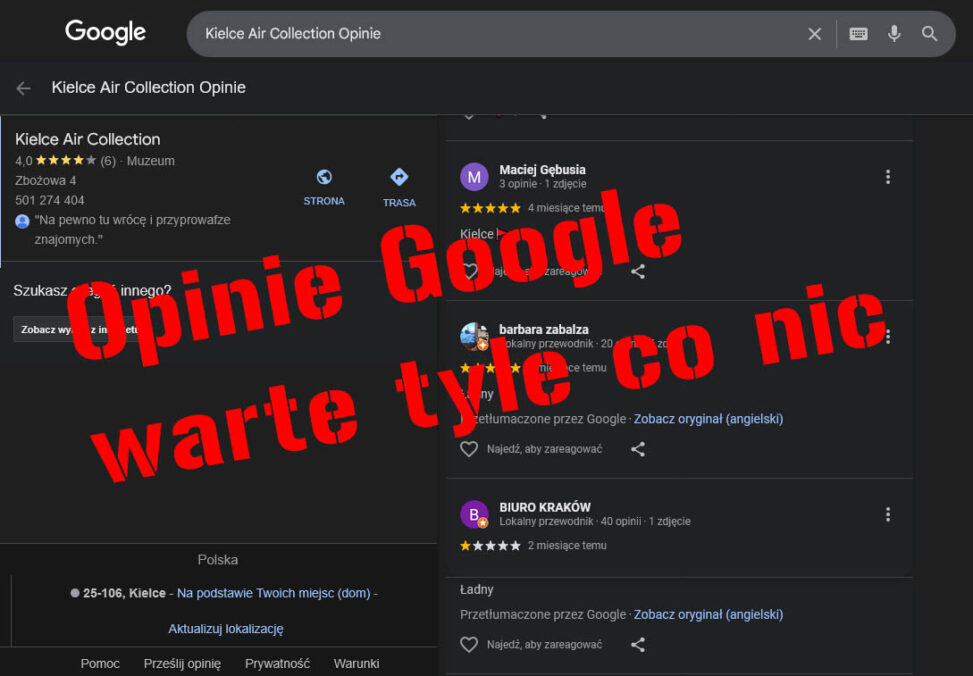
Task: Open options menu for Maciej Gębusia review
Action: (x=887, y=177)
